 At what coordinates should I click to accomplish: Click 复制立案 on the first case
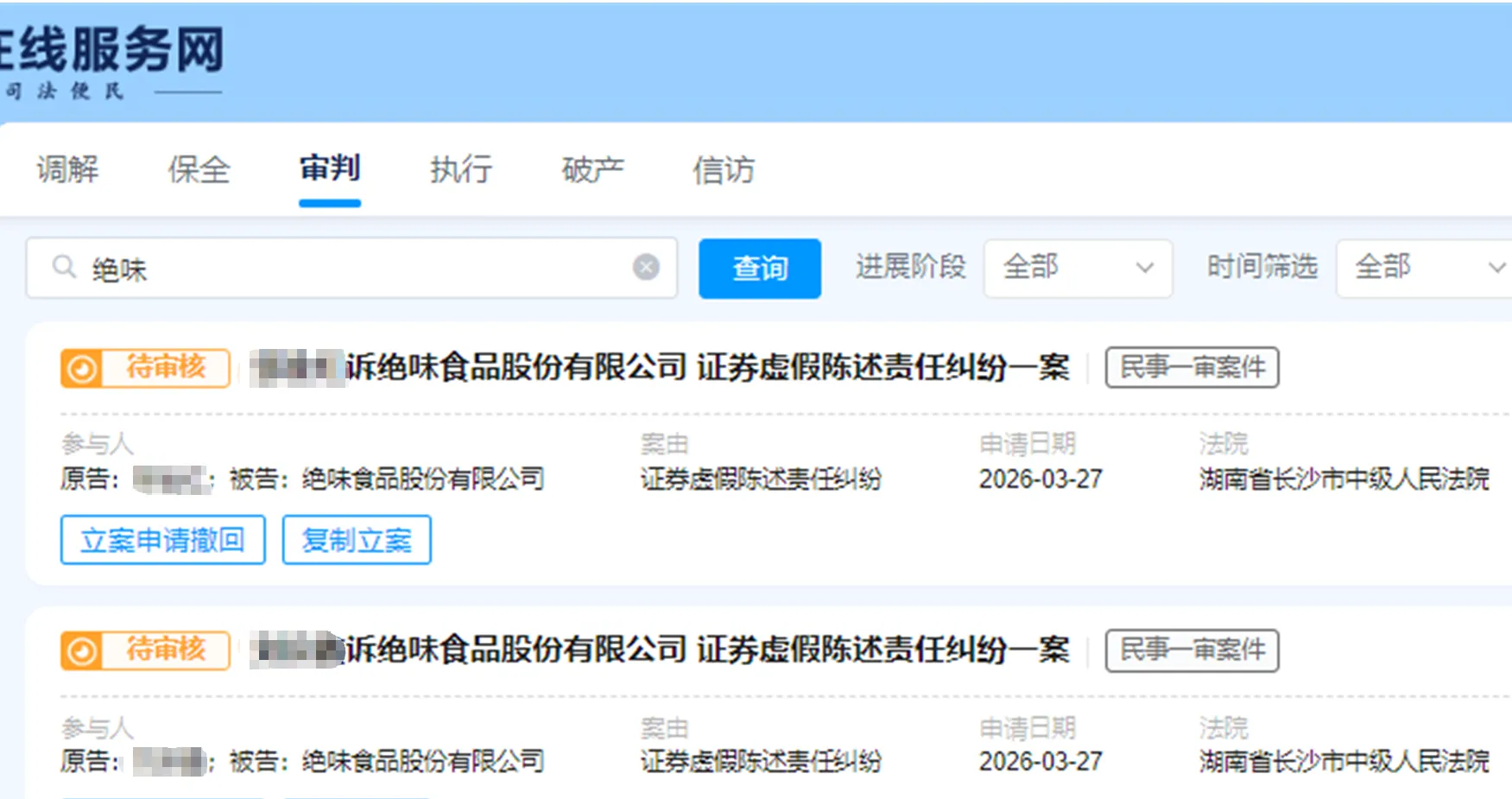(x=356, y=539)
